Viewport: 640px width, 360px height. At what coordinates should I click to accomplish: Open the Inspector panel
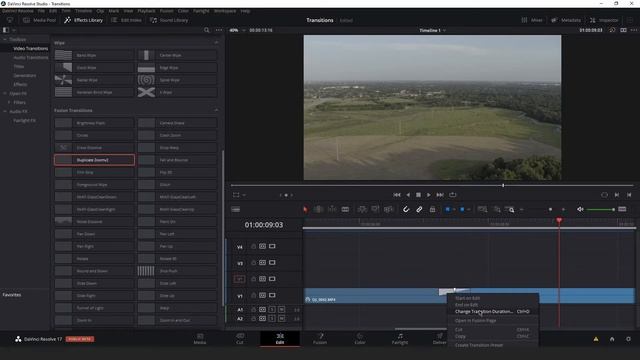pyautogui.click(x=604, y=20)
